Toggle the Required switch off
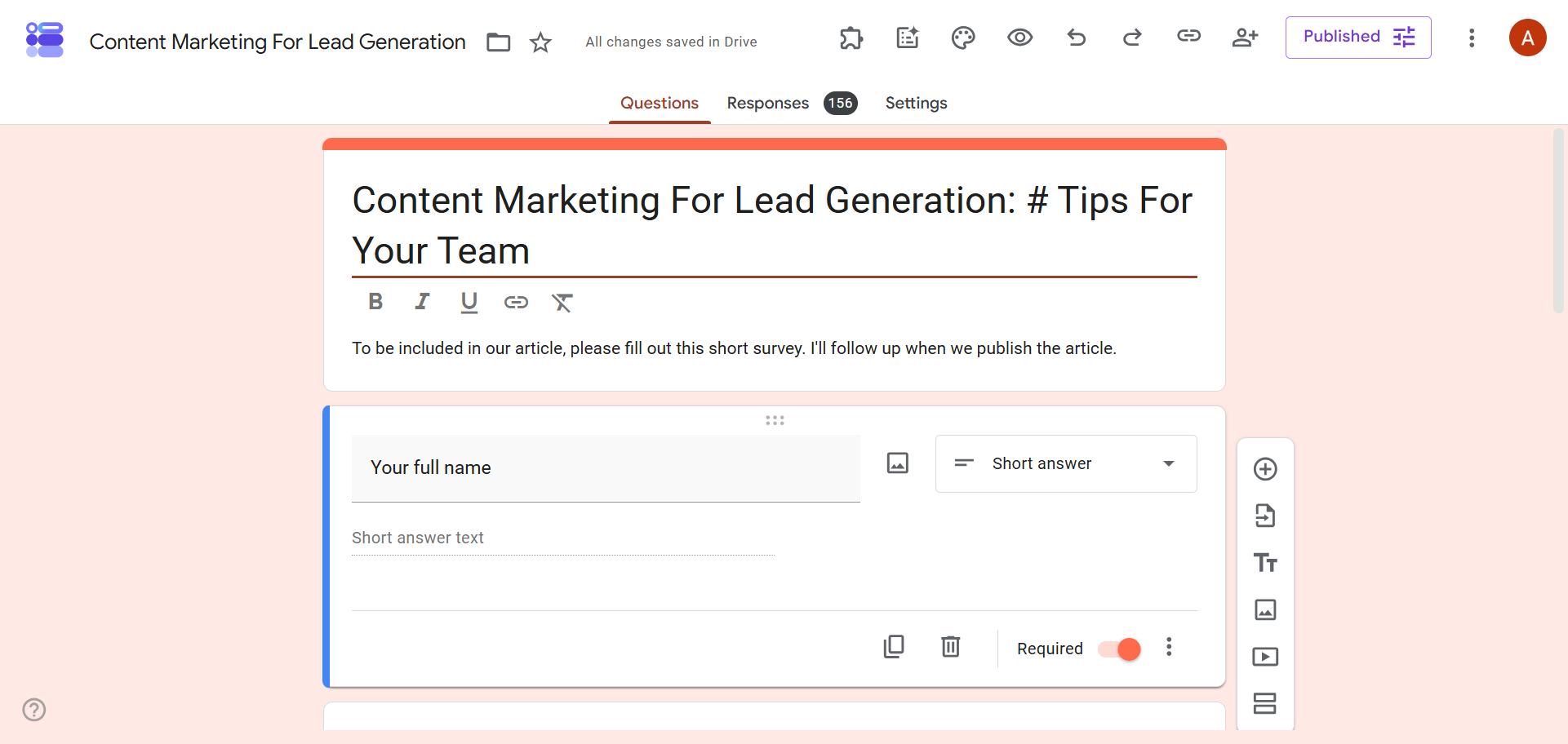The width and height of the screenshot is (1568, 744). tap(1120, 649)
